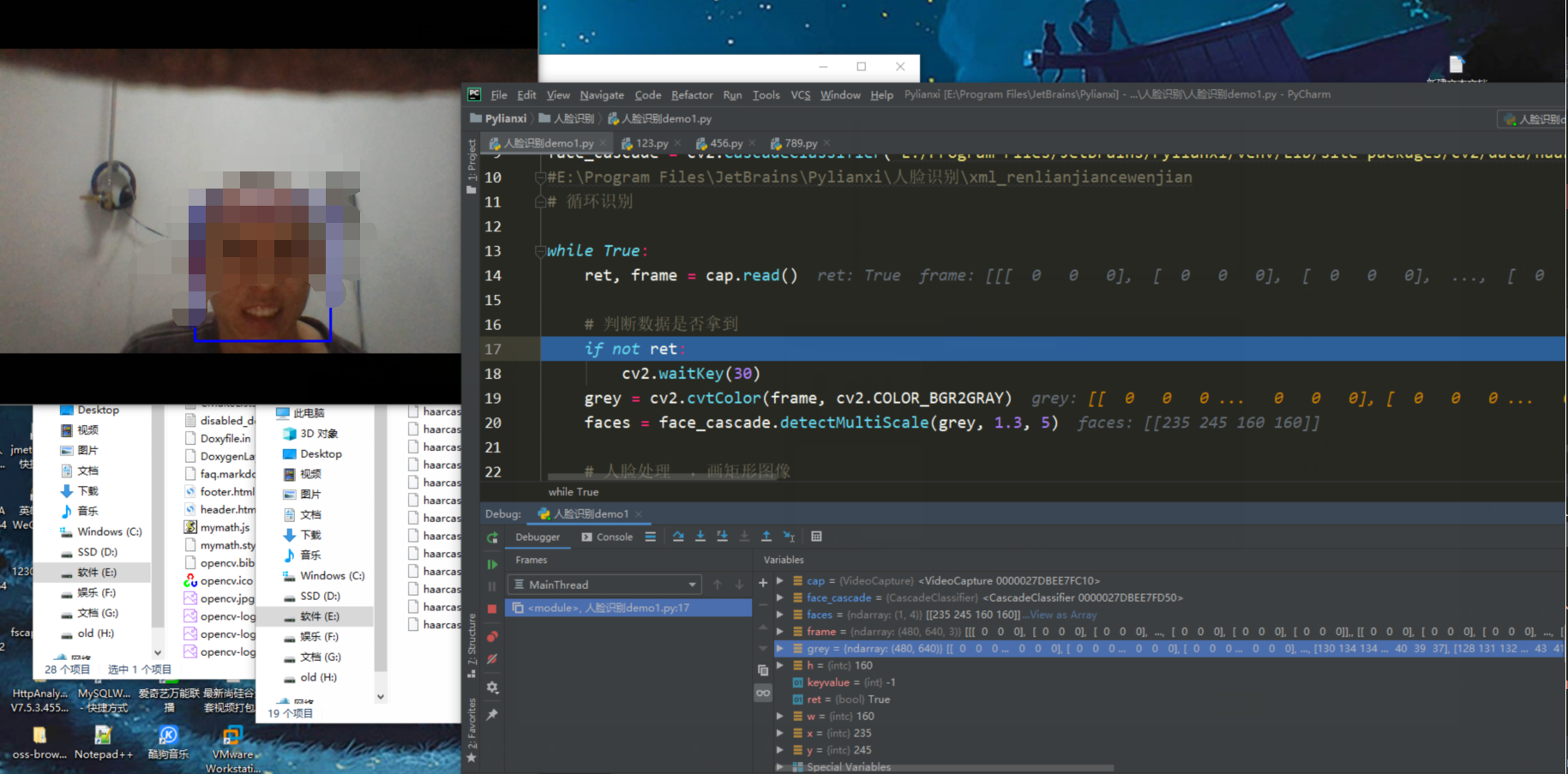
Task: Select next frame arrow
Action: pos(739,585)
